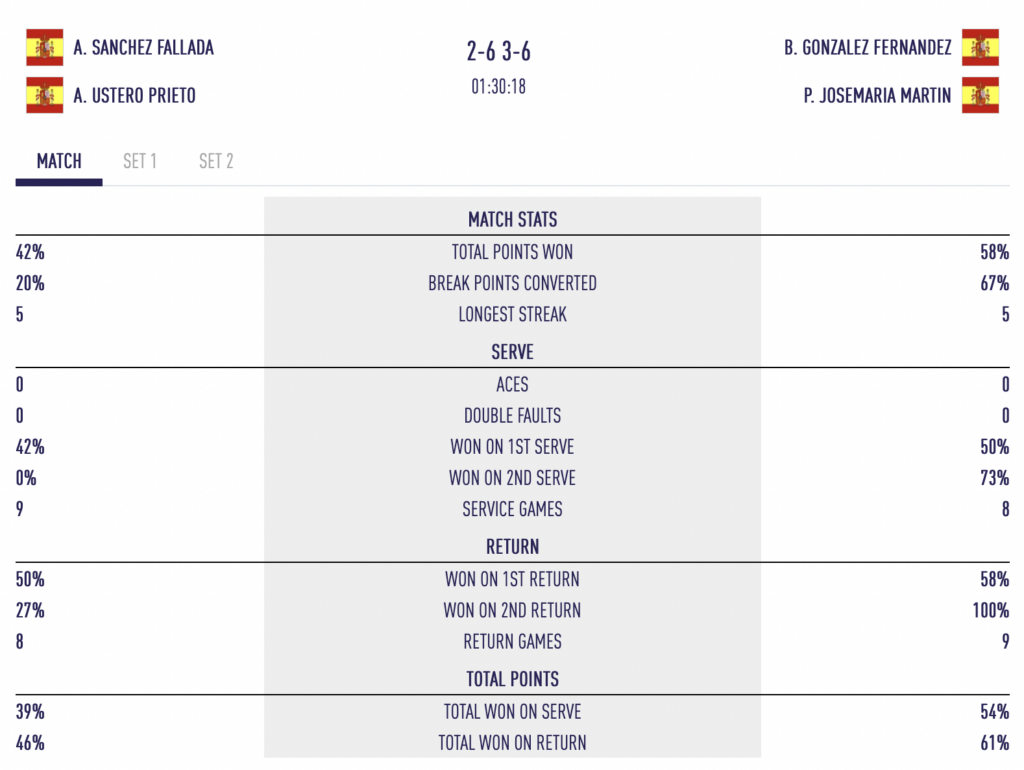Select the MATCH tab

(59, 161)
